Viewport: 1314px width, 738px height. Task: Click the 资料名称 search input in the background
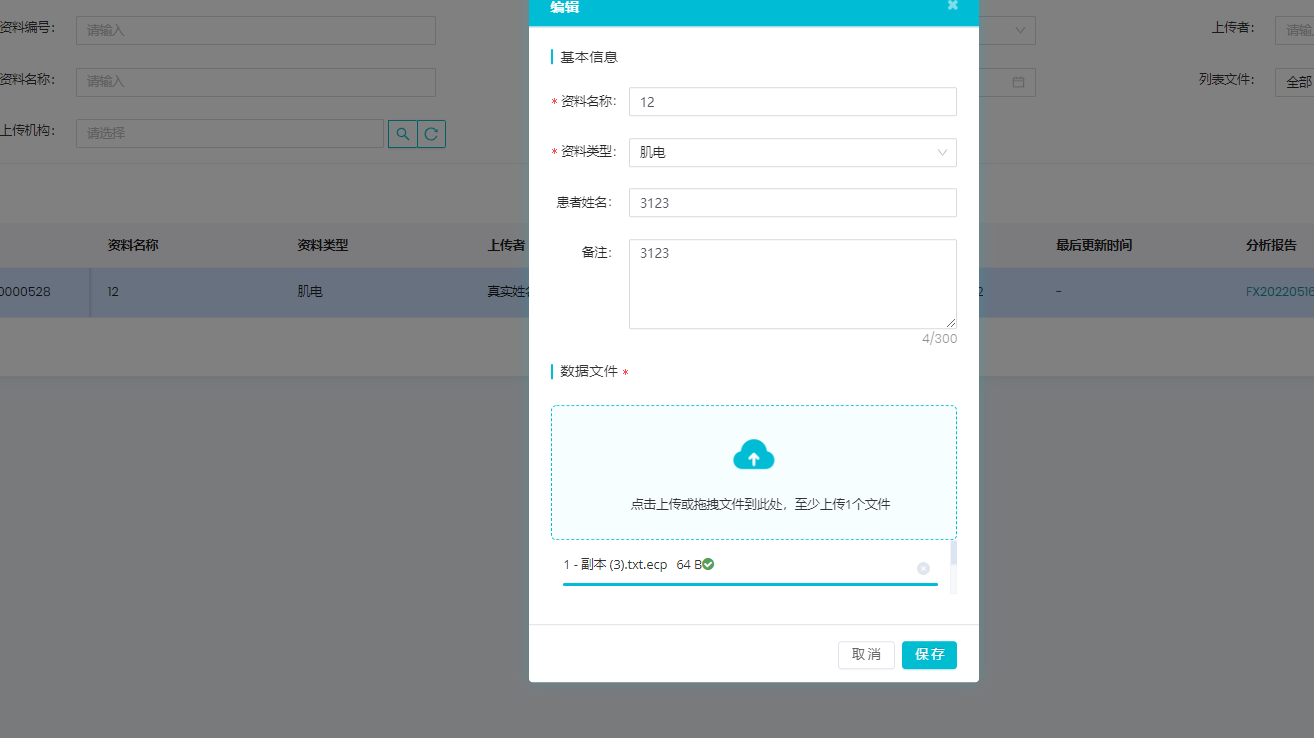(256, 82)
